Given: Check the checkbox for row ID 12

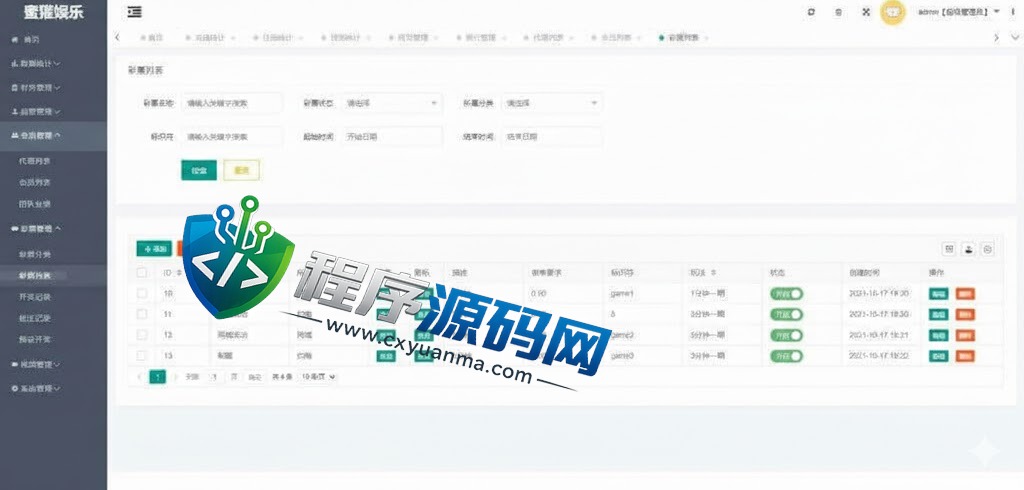Looking at the screenshot, I should click(x=142, y=335).
